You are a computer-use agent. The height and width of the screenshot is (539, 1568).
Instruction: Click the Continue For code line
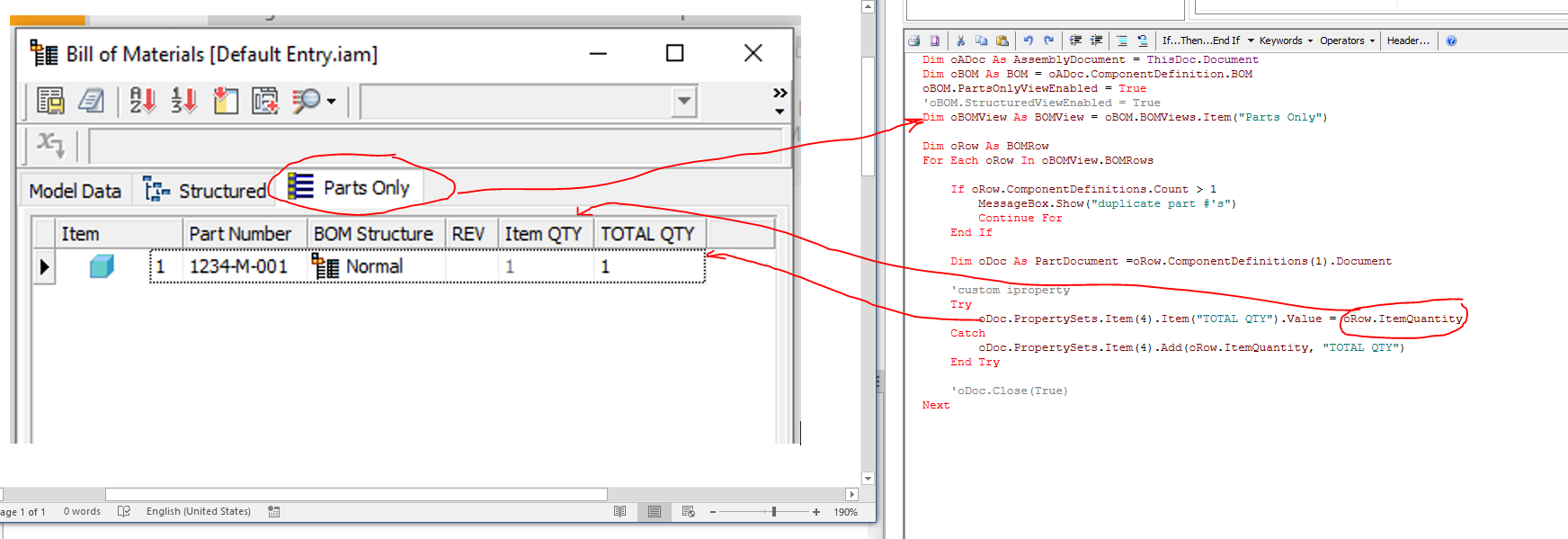coord(1020,218)
